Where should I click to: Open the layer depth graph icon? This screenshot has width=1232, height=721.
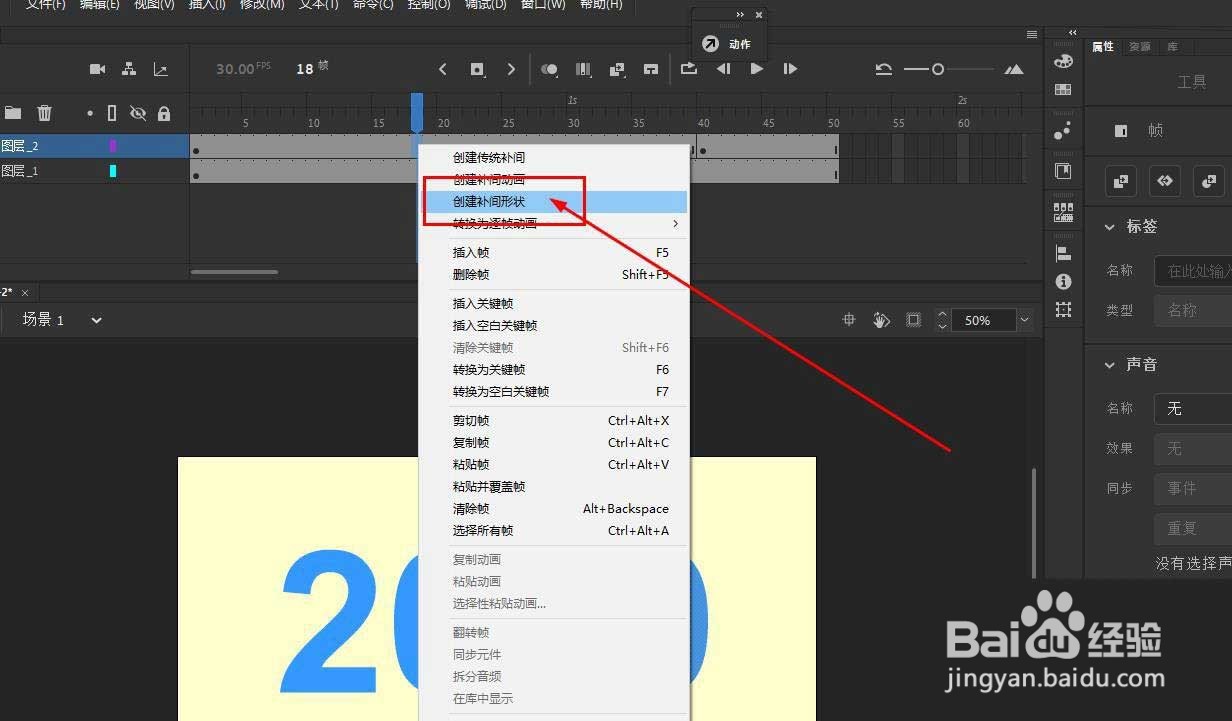pos(160,69)
